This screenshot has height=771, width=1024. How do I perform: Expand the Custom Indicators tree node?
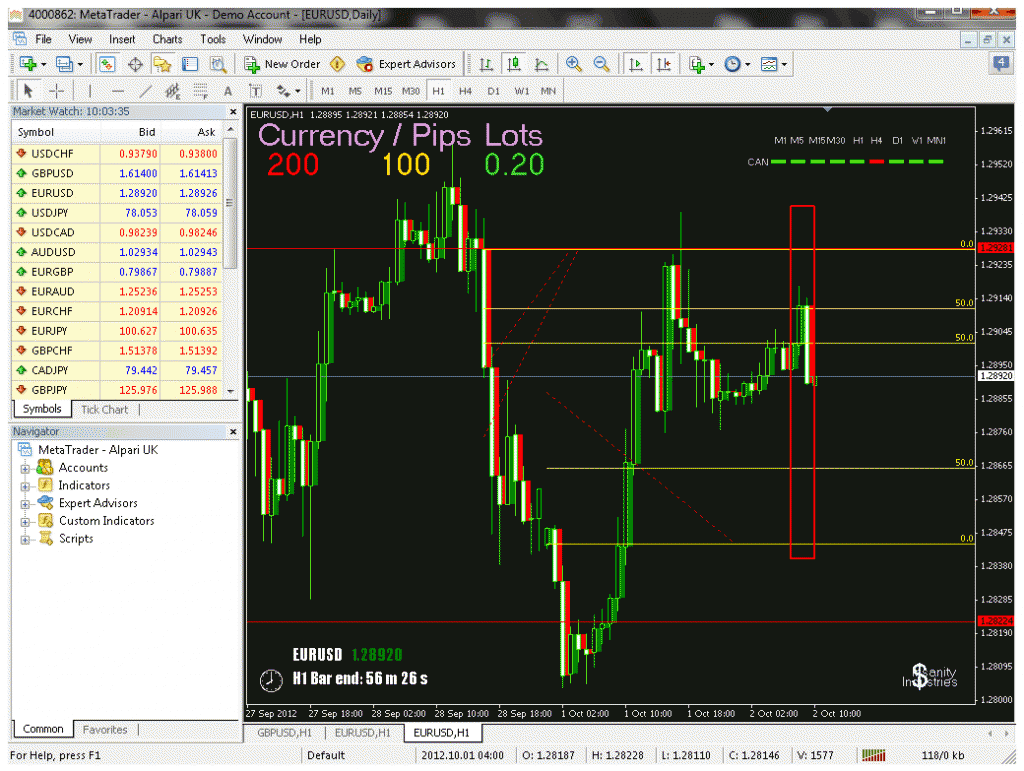point(25,521)
